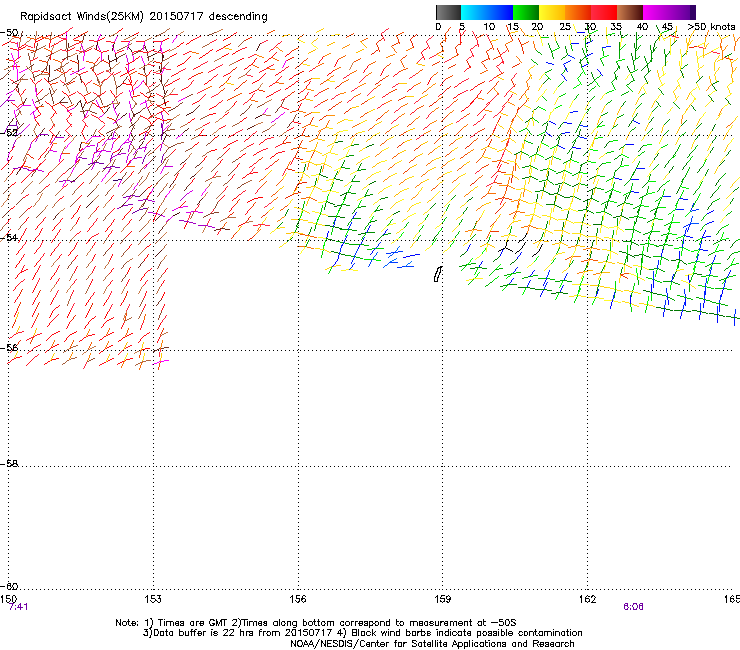The width and height of the screenshot is (740, 650).
Task: Click the 'Rapidscat Winds(25KM) 20150717 descending' title
Action: pos(144,17)
